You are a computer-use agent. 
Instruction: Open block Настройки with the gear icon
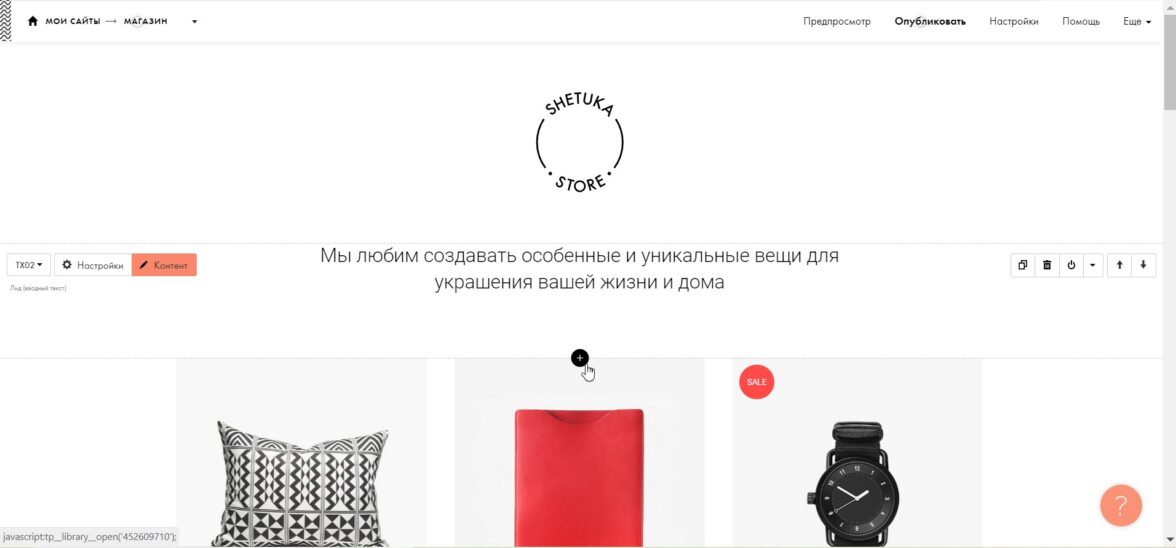tap(93, 265)
